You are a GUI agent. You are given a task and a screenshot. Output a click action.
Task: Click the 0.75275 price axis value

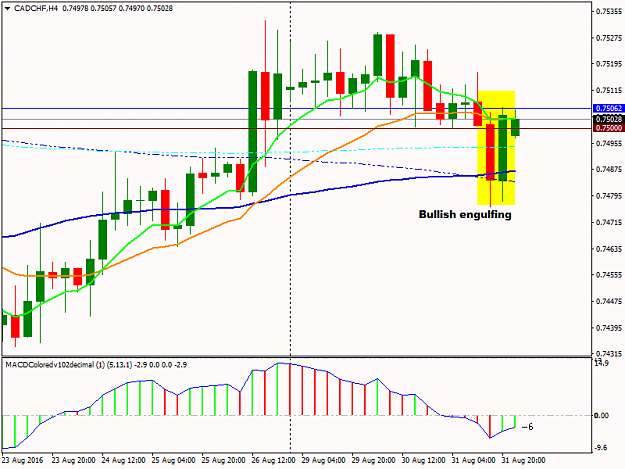609,38
